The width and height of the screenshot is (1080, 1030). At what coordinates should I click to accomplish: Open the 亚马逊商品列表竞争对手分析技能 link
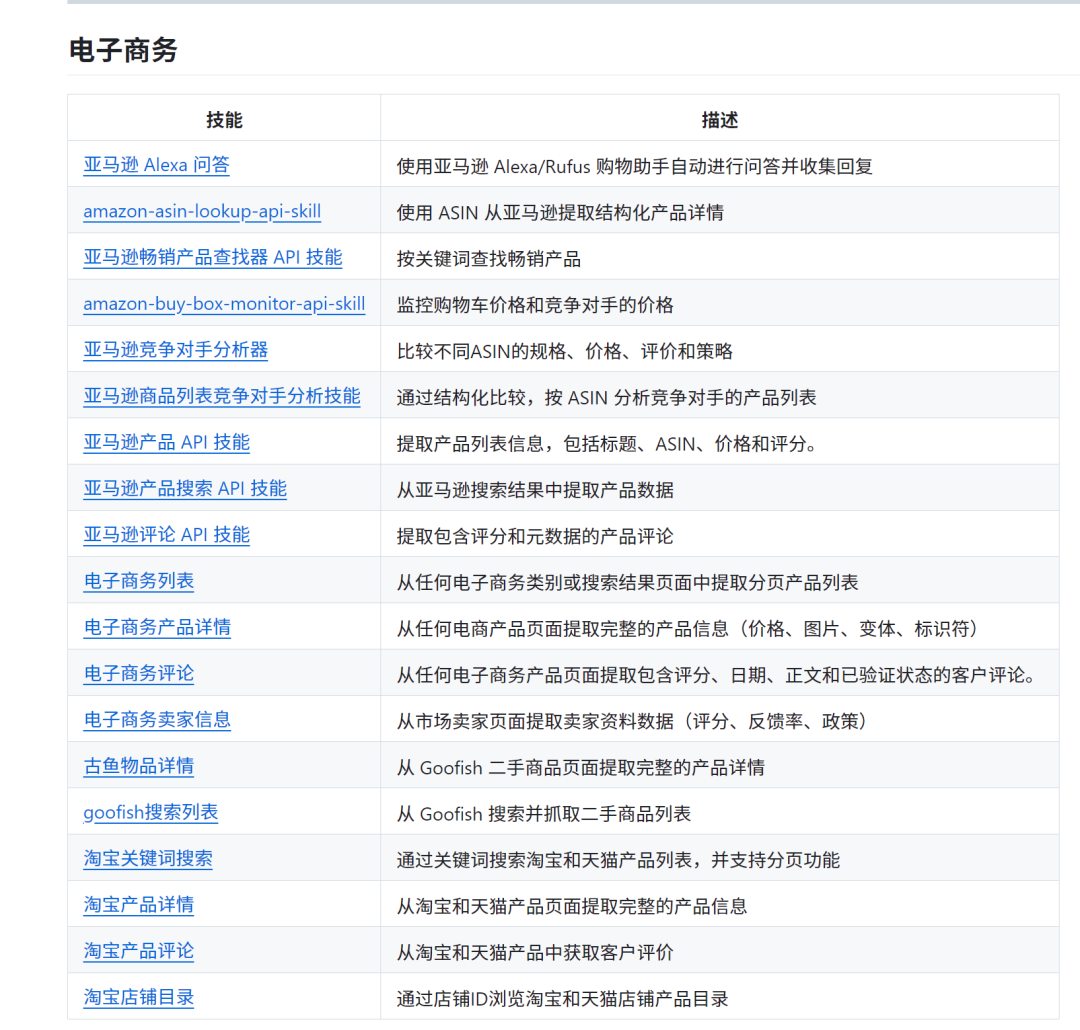click(222, 396)
